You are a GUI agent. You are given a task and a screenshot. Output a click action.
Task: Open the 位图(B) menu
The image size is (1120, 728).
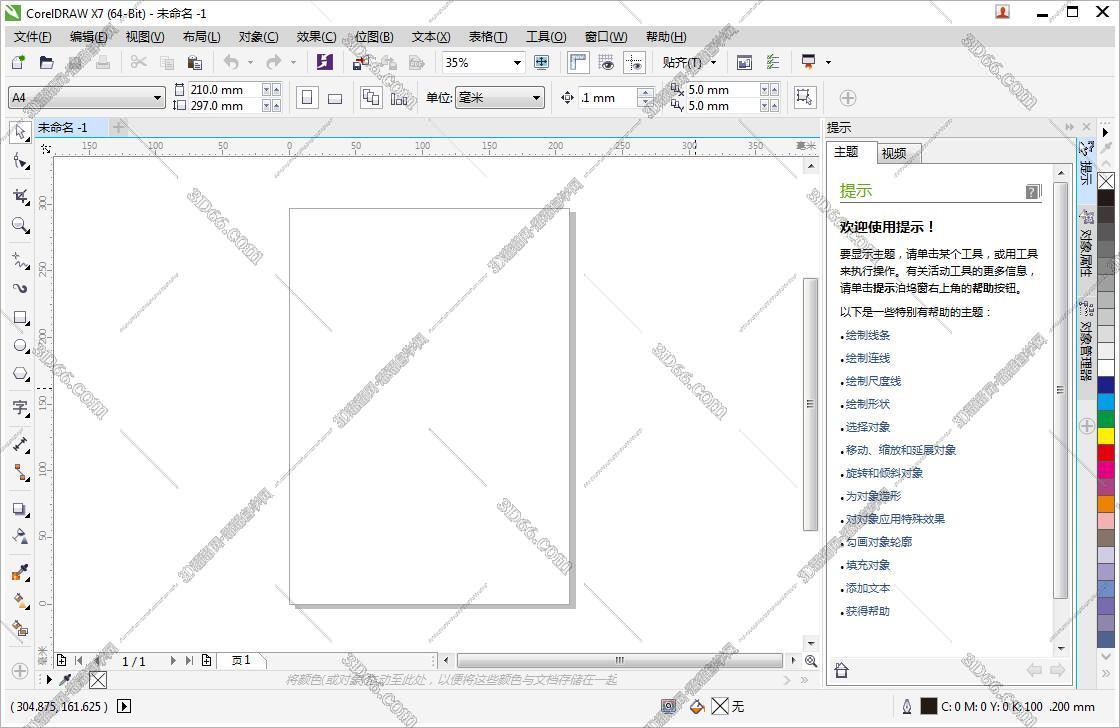(x=374, y=36)
